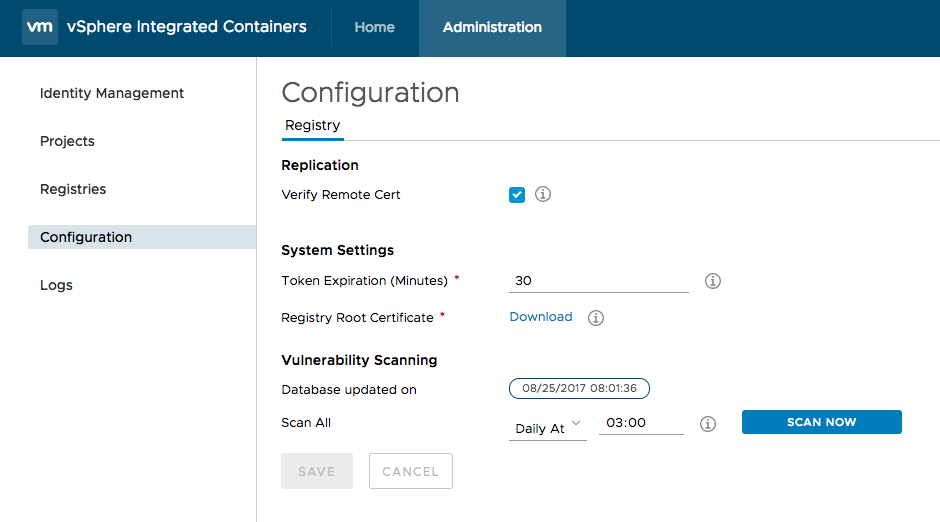Screen dimensions: 940x522
Task: View Logs from the sidebar
Action: point(56,285)
